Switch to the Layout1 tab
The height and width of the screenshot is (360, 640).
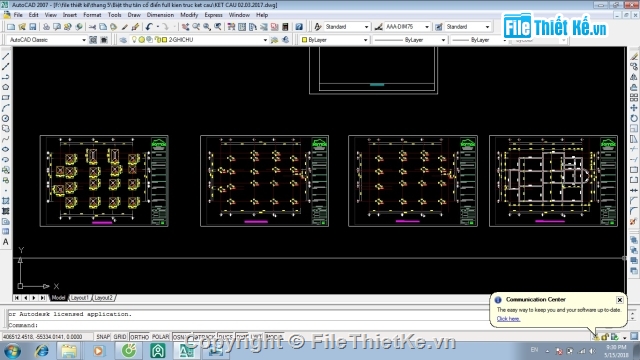79,298
